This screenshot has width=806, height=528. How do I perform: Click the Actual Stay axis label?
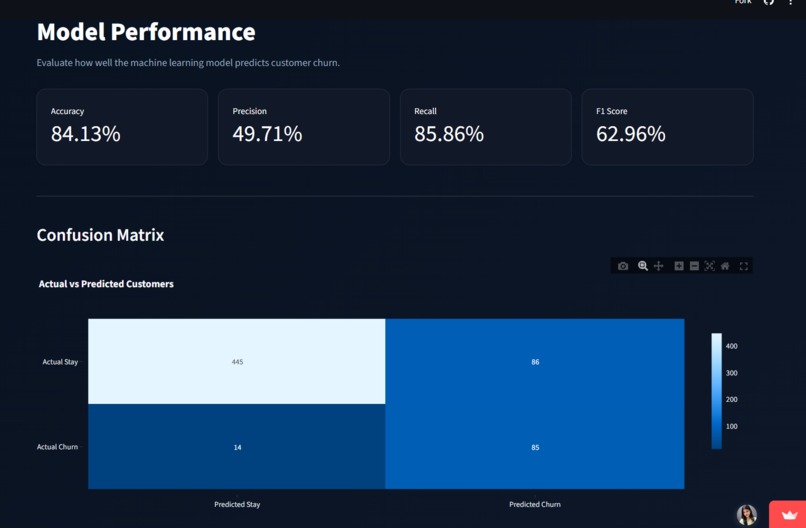click(x=60, y=362)
